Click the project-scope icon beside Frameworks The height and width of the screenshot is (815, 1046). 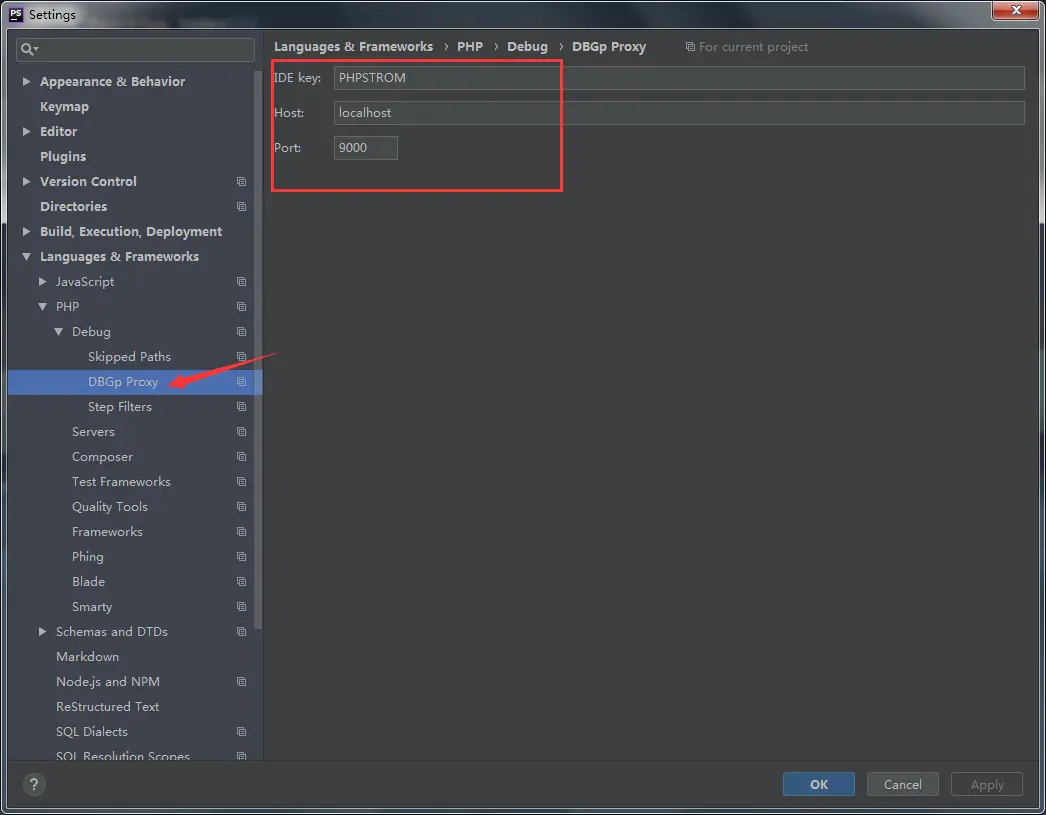pos(241,532)
